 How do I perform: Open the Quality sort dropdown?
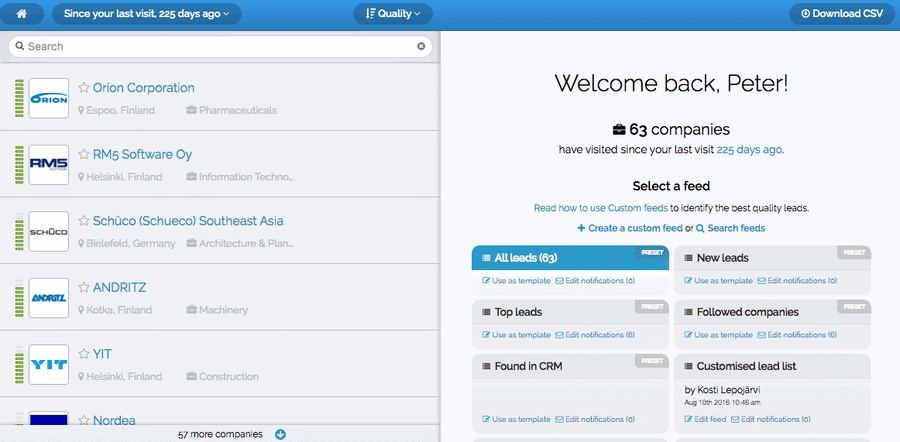point(393,14)
